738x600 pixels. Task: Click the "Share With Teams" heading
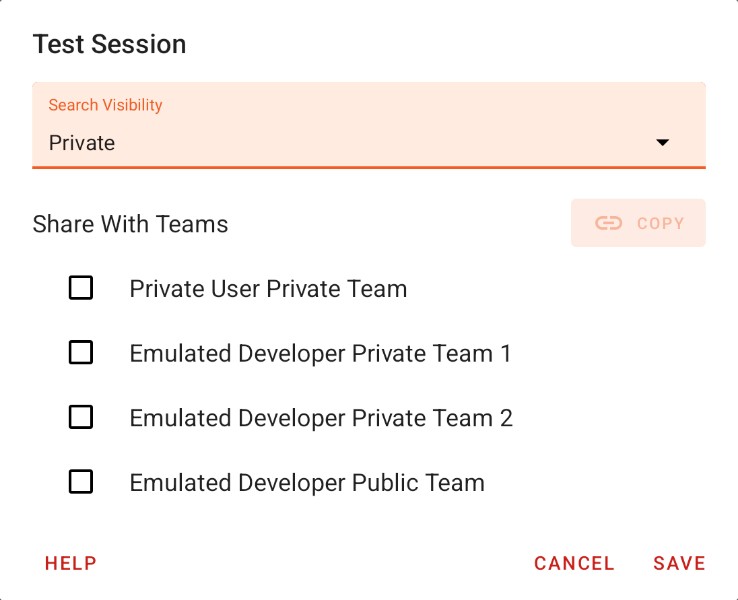pos(130,224)
